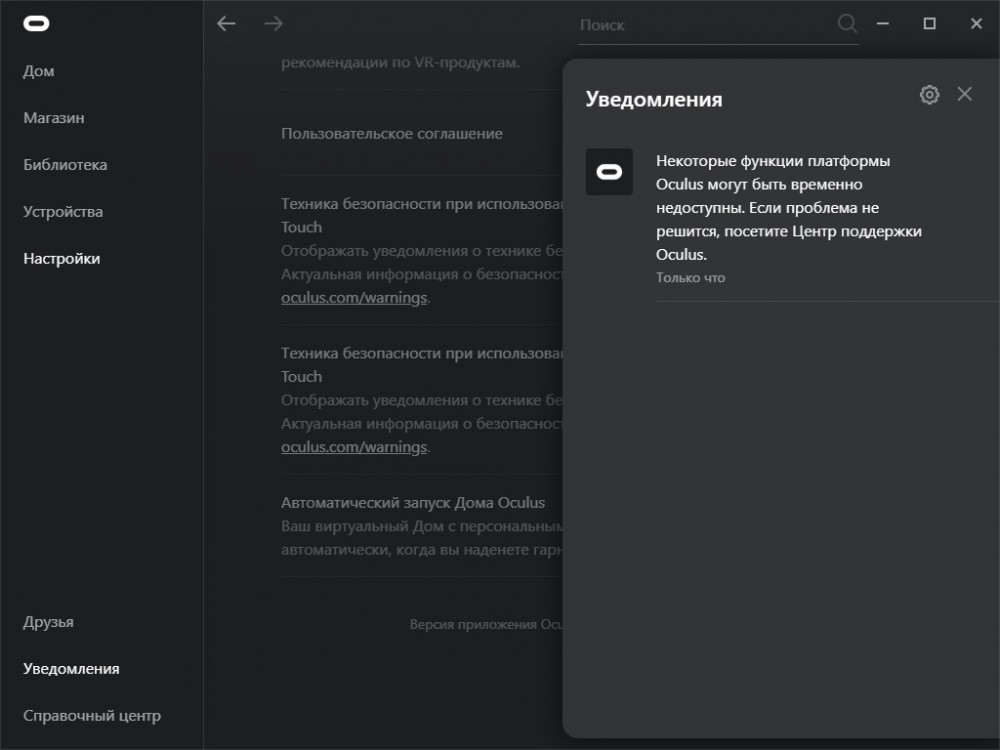Click the Версия приложения text

click(x=486, y=624)
